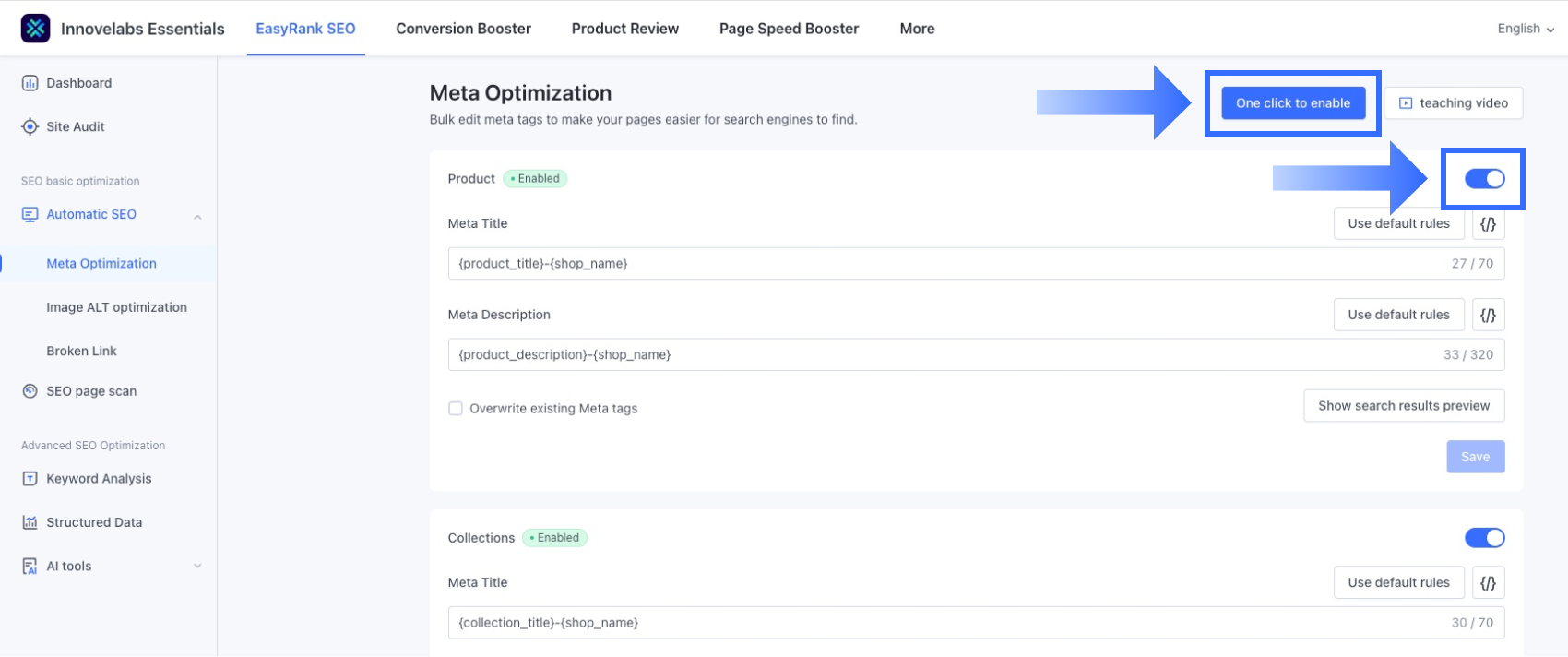The width and height of the screenshot is (1568, 657).
Task: Click the Innovelabs Essentials logo icon
Action: point(36,29)
